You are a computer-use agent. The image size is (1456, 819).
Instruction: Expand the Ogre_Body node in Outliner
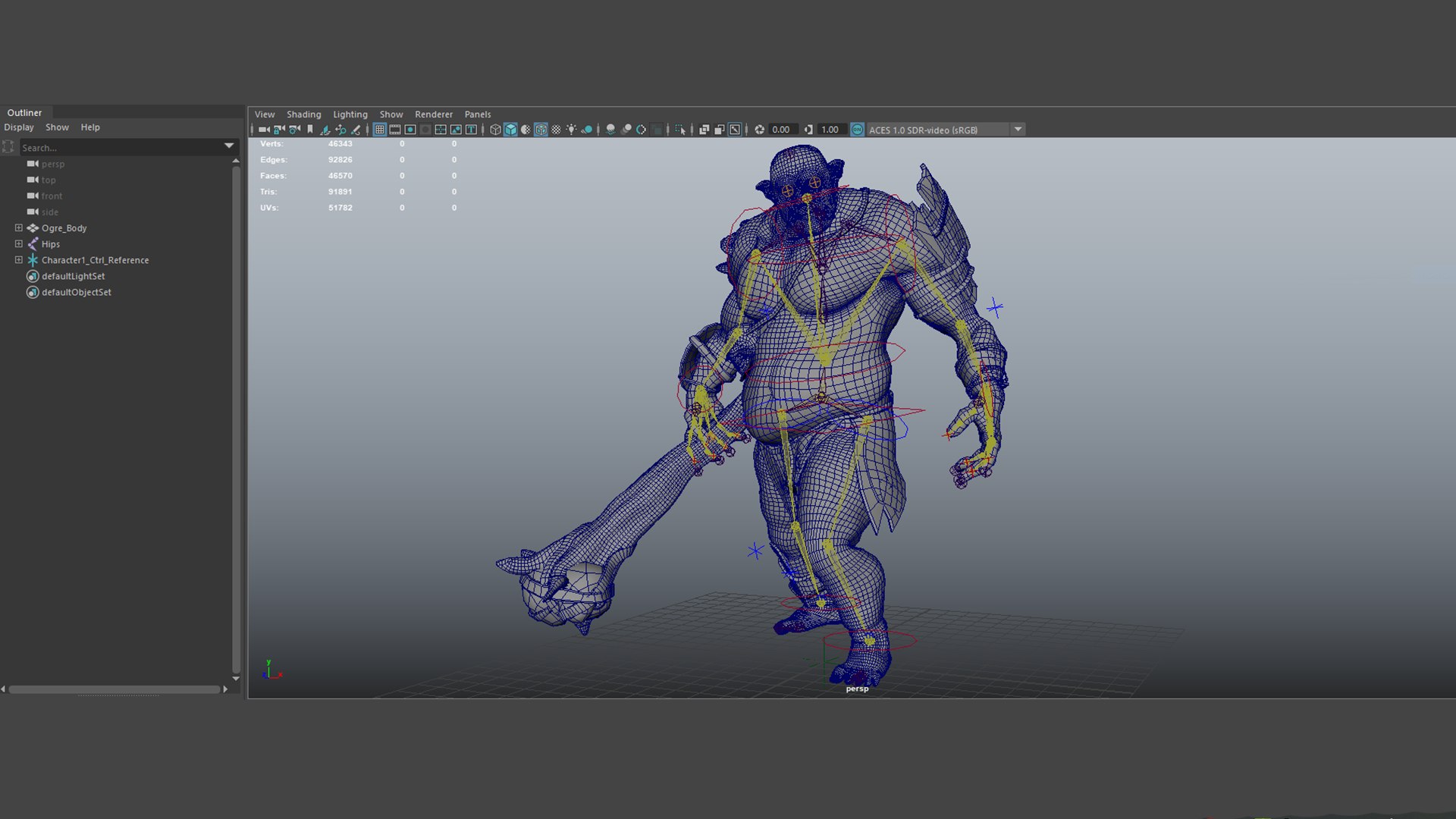point(18,227)
